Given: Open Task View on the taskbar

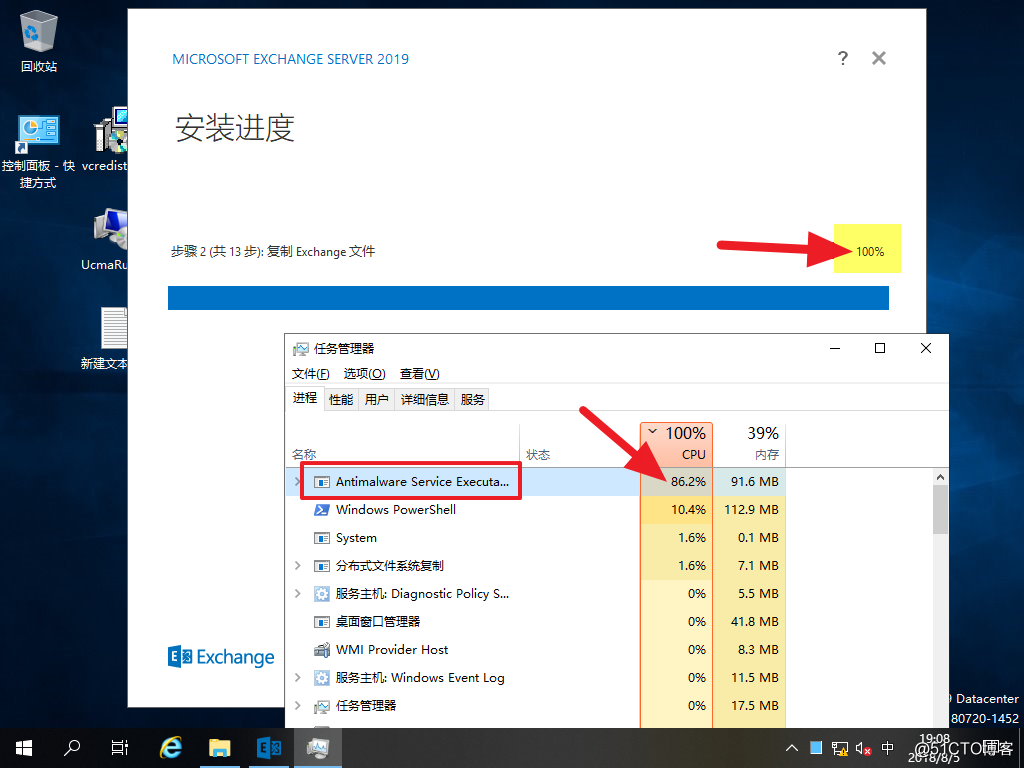Looking at the screenshot, I should pyautogui.click(x=120, y=748).
